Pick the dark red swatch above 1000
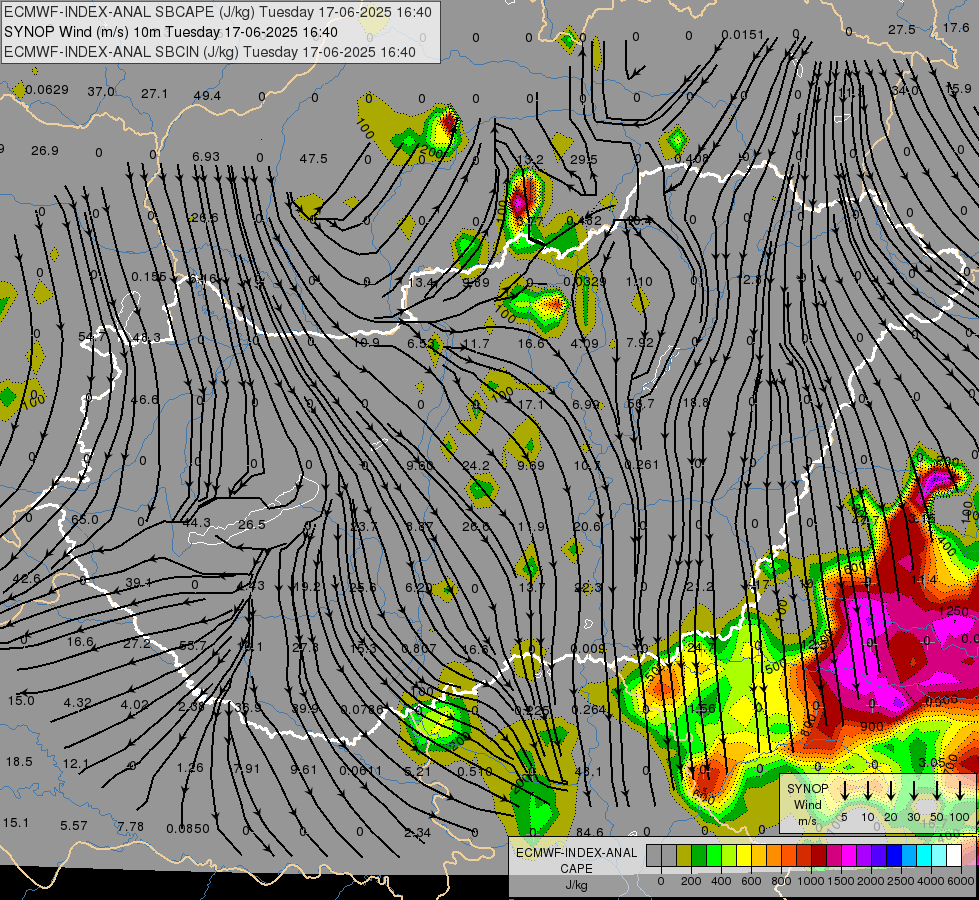The height and width of the screenshot is (900, 979). [819, 856]
